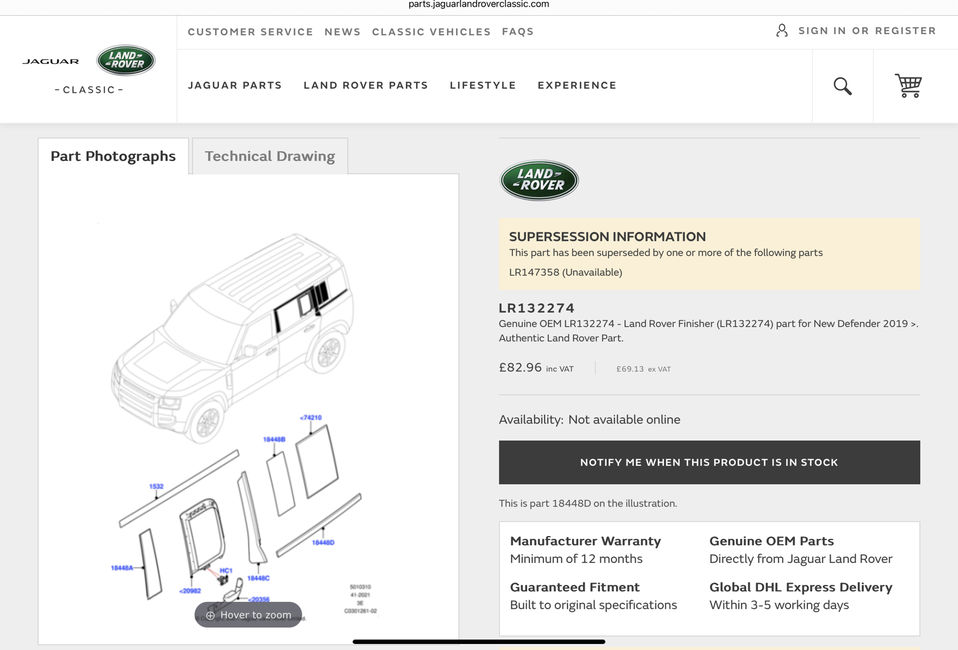The height and width of the screenshot is (650, 958).
Task: Select the Part Photographs tab
Action: 113,156
